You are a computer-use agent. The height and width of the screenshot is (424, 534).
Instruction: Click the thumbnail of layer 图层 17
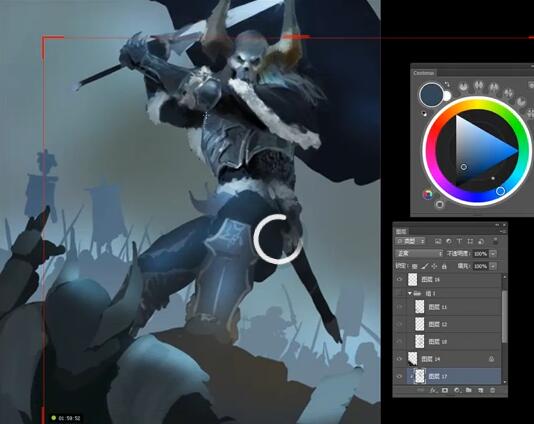420,376
